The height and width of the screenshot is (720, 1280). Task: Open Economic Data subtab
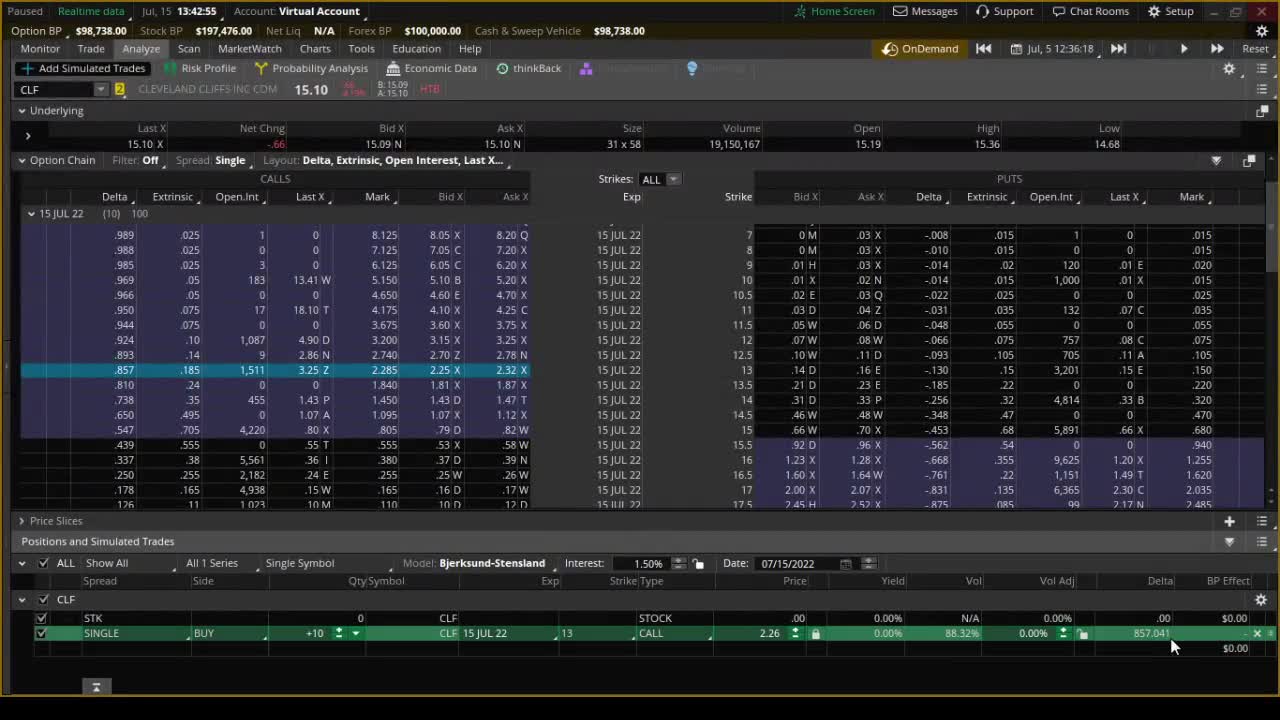click(431, 68)
